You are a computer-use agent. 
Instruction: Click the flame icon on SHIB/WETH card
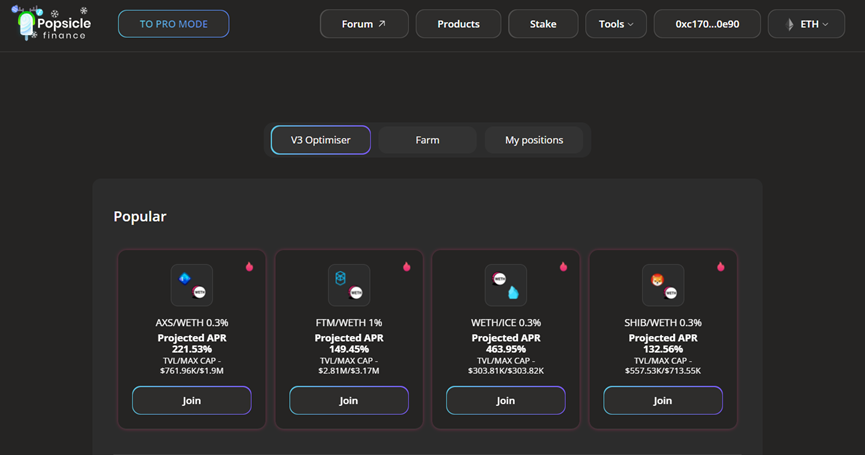pos(721,266)
